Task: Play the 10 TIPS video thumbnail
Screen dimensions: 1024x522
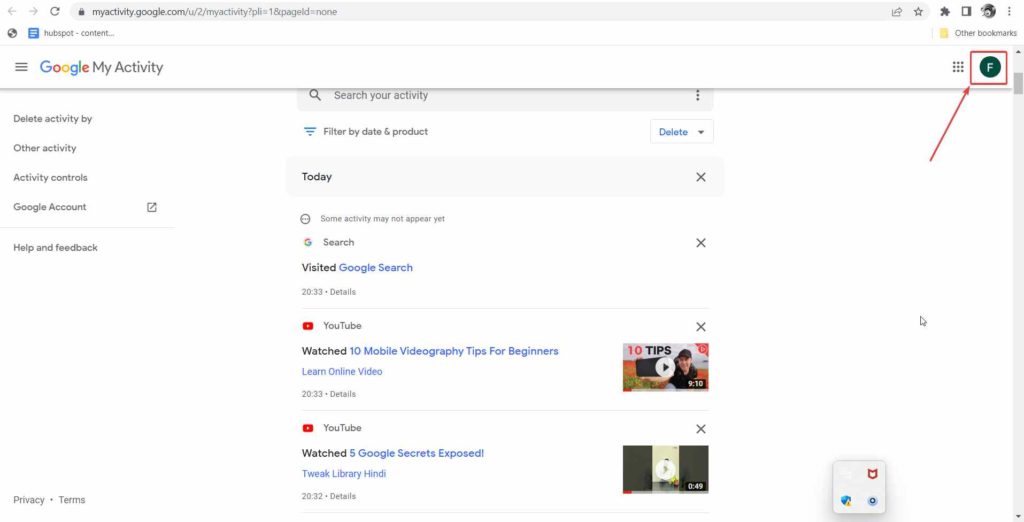Action: [x=665, y=367]
